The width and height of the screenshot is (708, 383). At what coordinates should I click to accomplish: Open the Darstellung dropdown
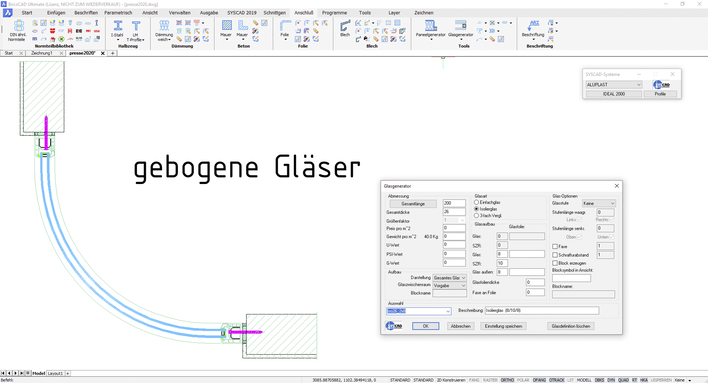tap(449, 278)
